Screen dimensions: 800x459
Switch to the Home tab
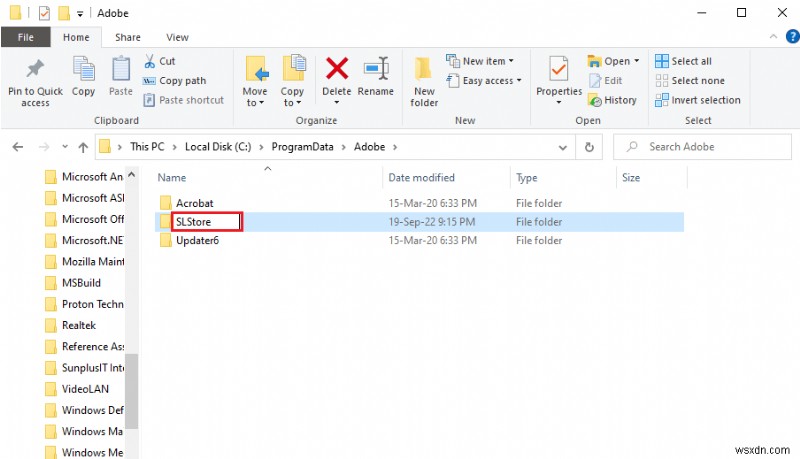coord(76,37)
